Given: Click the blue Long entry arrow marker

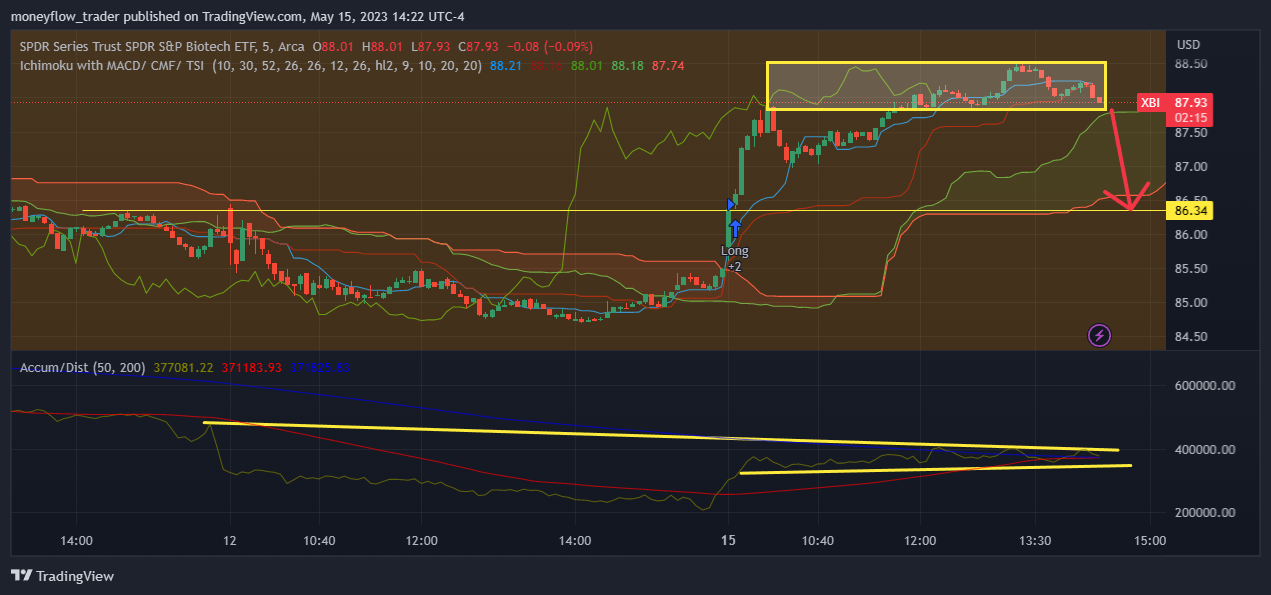Looking at the screenshot, I should 735,227.
